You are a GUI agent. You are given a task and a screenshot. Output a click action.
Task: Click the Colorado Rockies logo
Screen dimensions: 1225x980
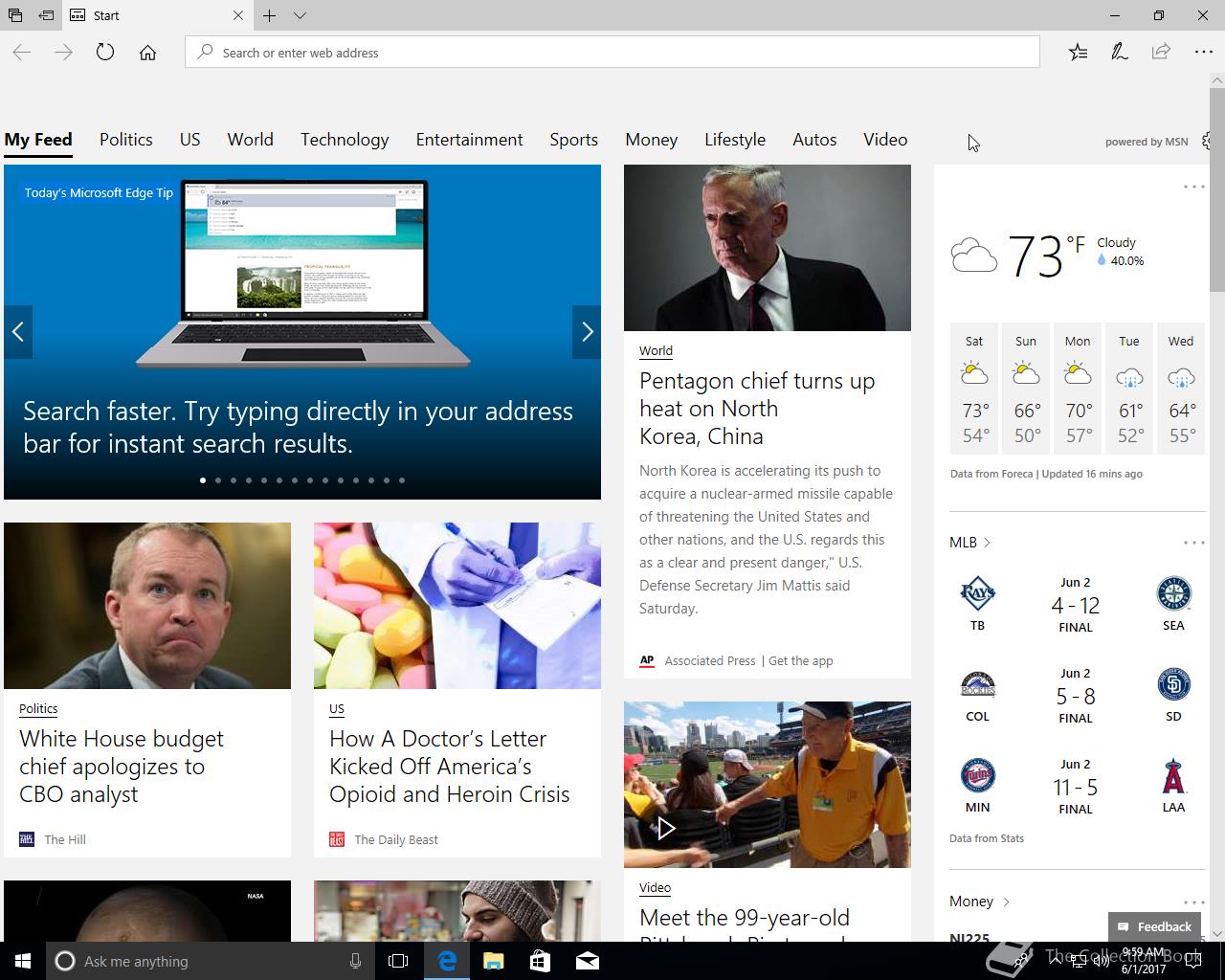pyautogui.click(x=977, y=685)
